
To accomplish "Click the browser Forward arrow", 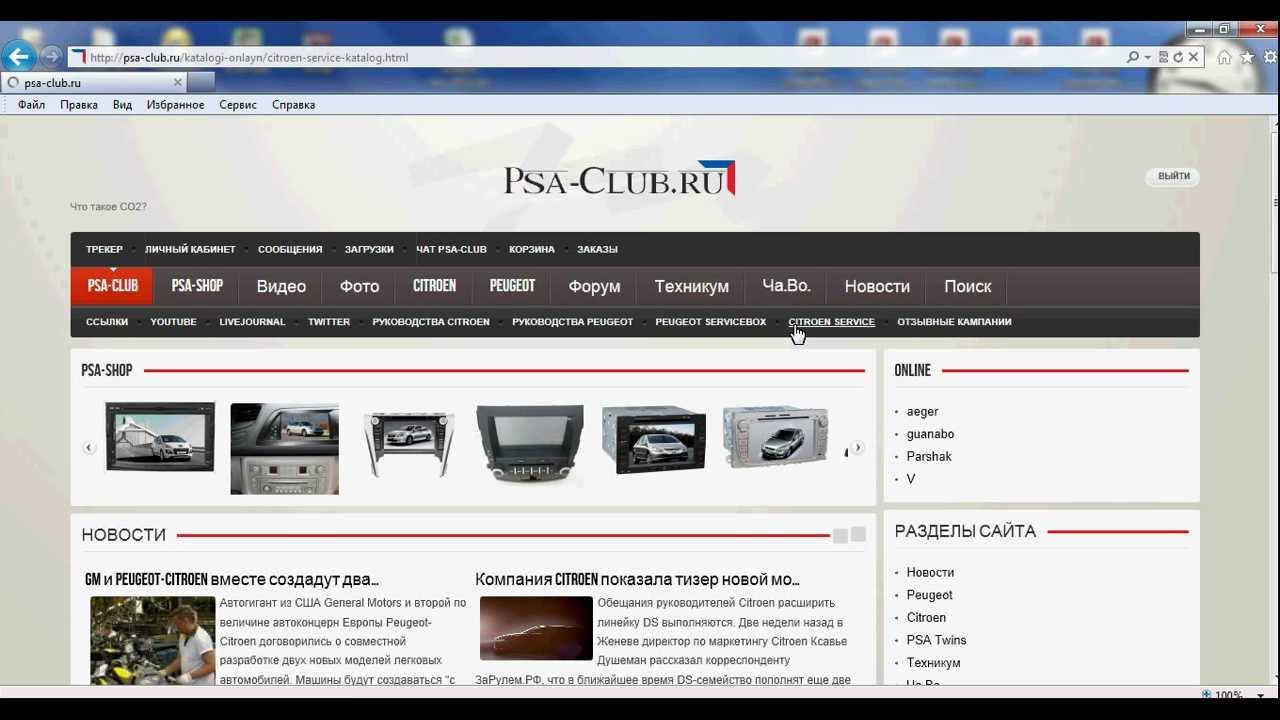I will [x=51, y=57].
